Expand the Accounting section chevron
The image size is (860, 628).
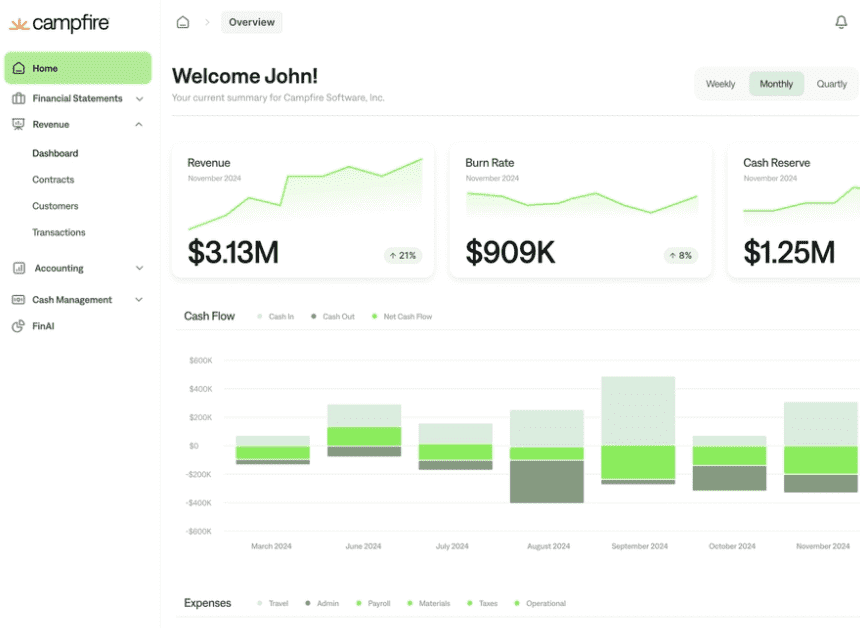tap(139, 268)
